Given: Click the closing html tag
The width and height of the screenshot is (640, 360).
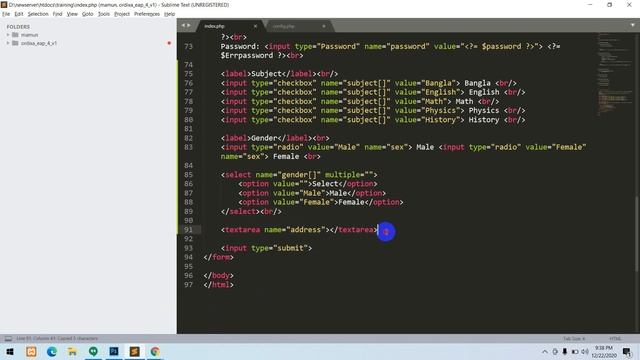Looking at the screenshot, I should pos(218,285).
